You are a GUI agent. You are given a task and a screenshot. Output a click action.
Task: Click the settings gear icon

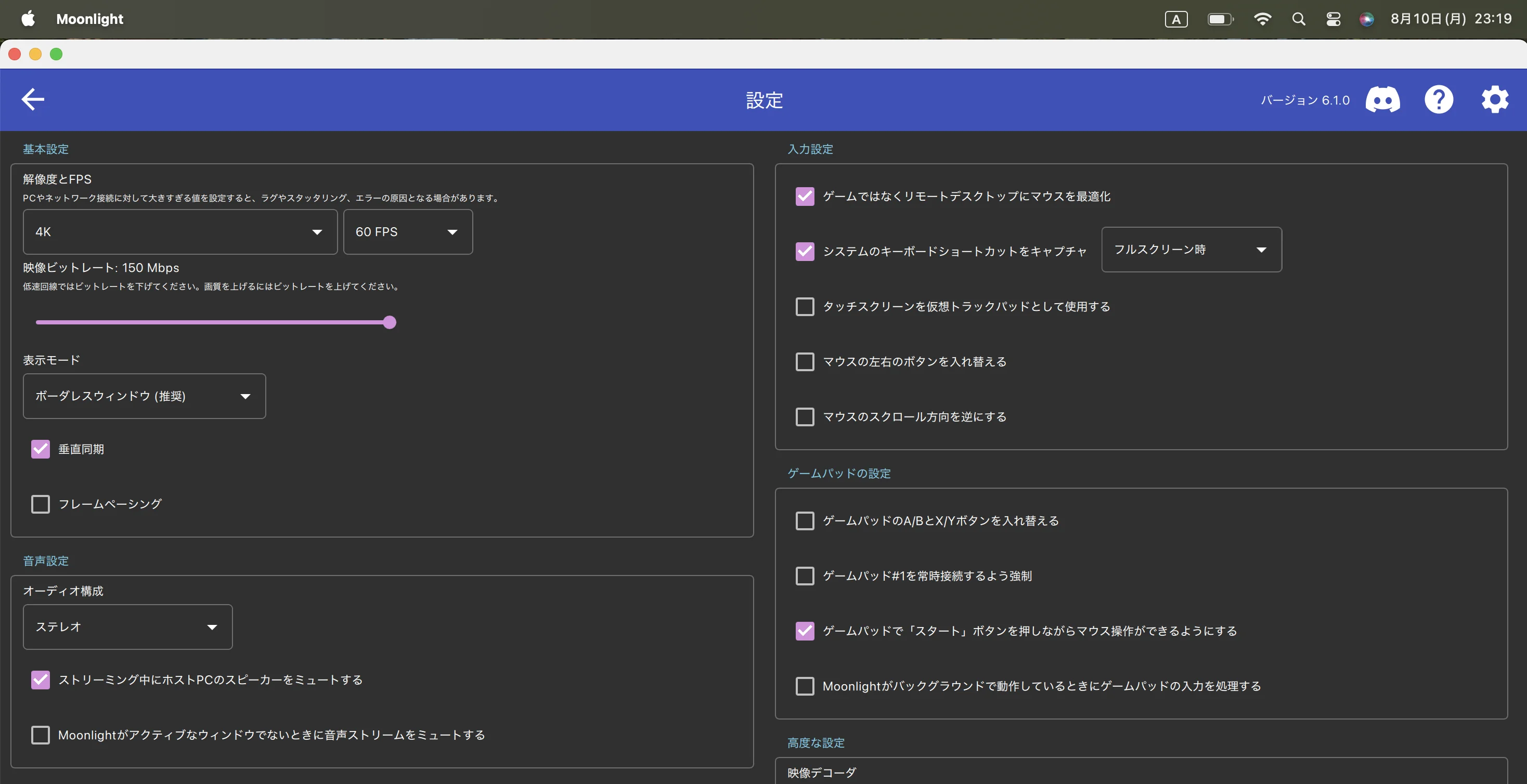[1494, 99]
